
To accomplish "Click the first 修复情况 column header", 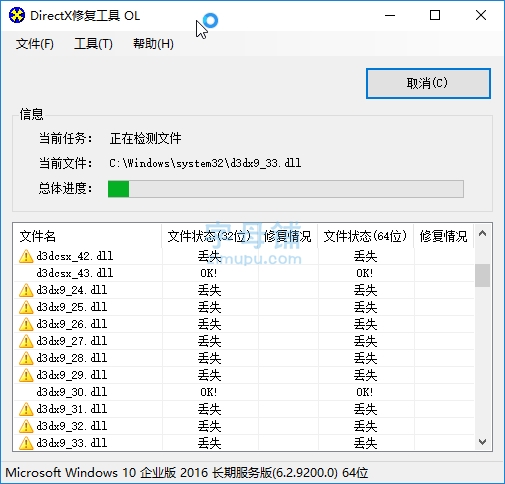I will pos(288,236).
